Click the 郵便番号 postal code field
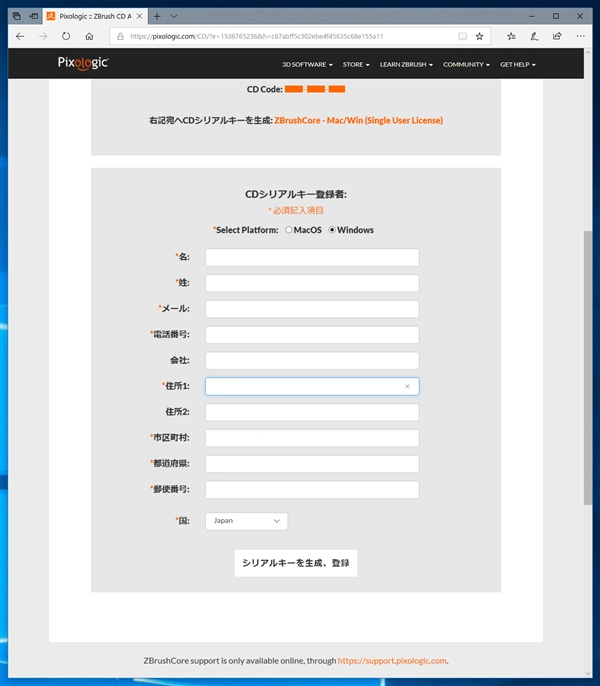The image size is (600, 686). tap(312, 490)
